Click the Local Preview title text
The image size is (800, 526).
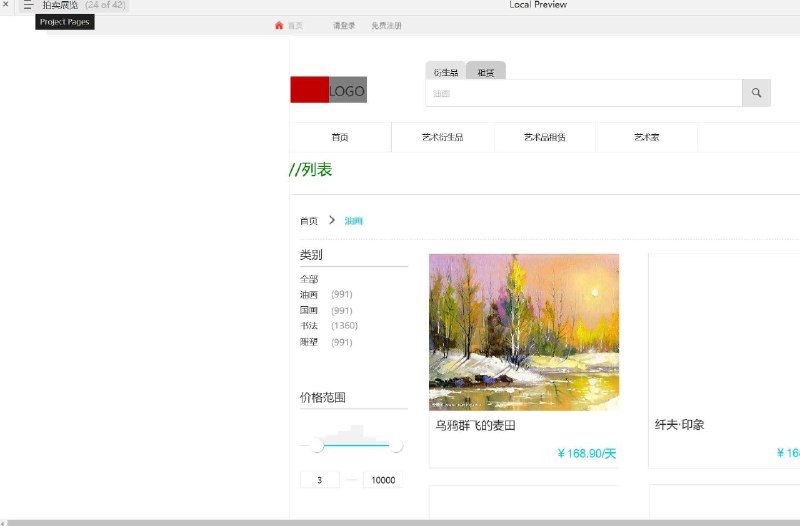[538, 5]
